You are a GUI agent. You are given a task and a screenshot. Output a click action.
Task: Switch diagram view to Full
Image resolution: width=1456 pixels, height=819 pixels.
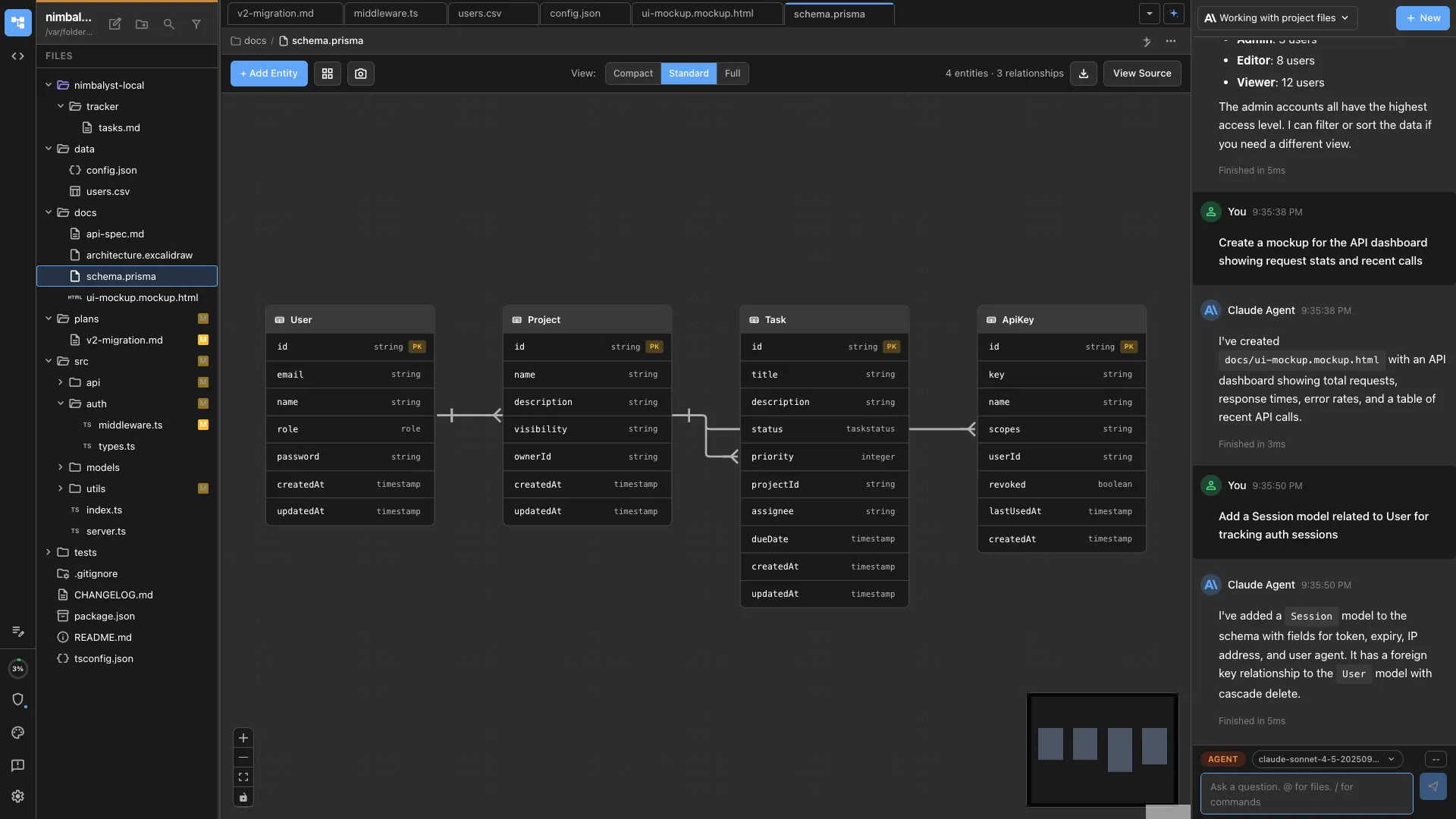pyautogui.click(x=731, y=74)
